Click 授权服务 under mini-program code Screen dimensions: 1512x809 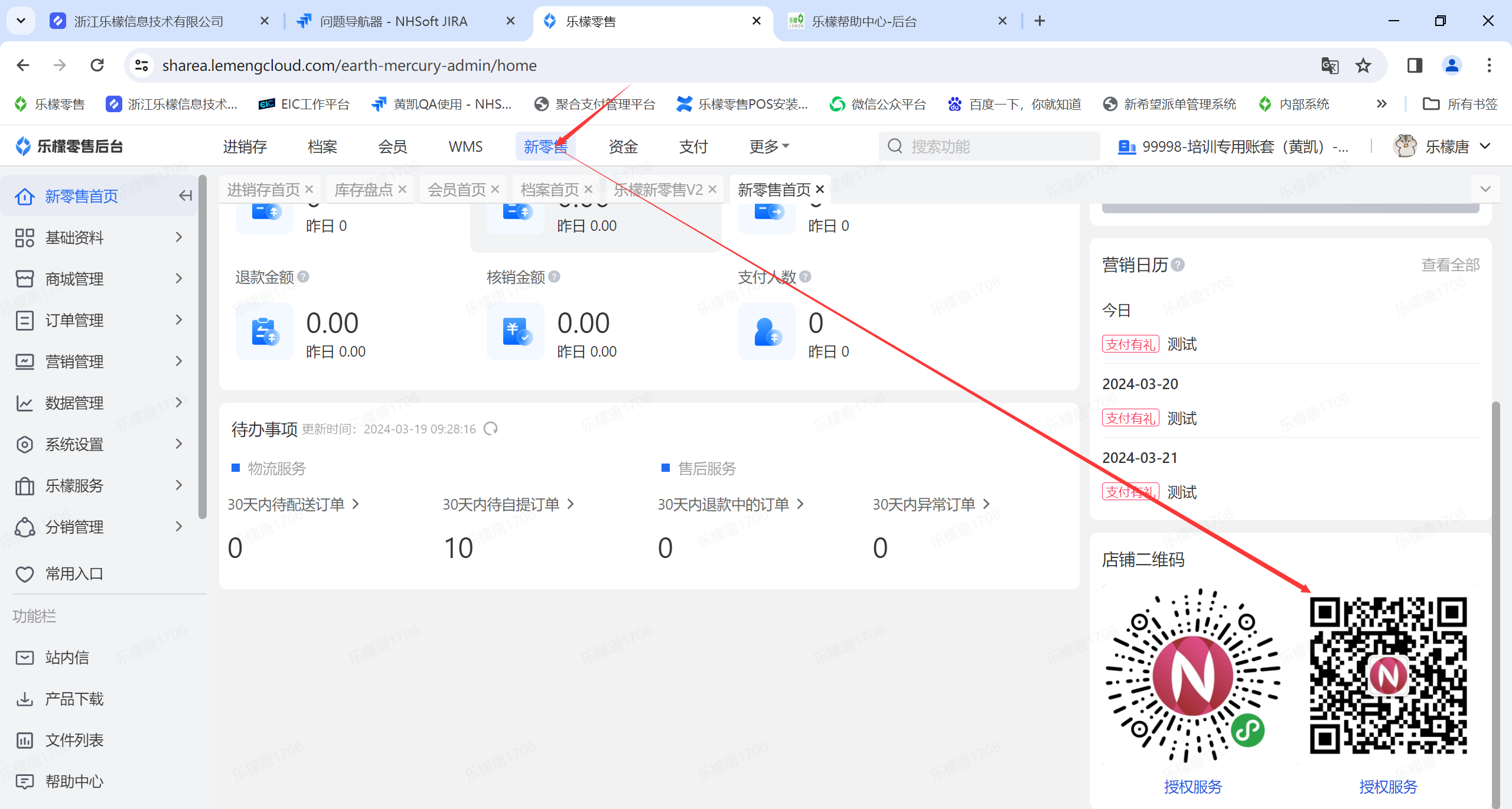point(1192,787)
